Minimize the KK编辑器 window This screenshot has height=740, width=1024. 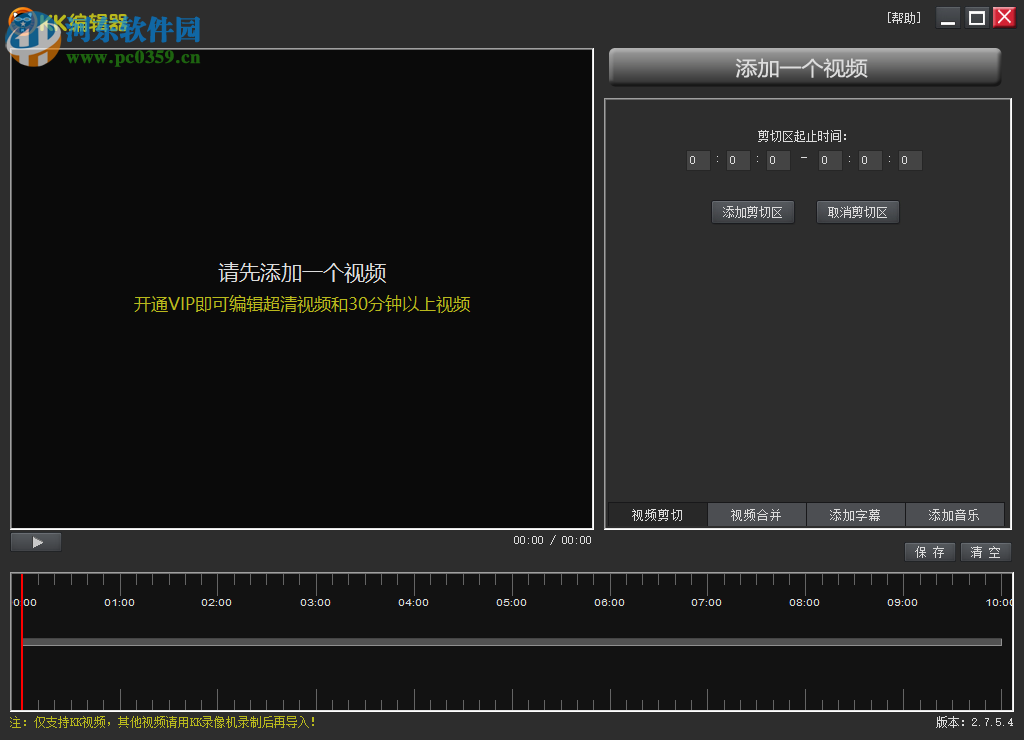[948, 18]
